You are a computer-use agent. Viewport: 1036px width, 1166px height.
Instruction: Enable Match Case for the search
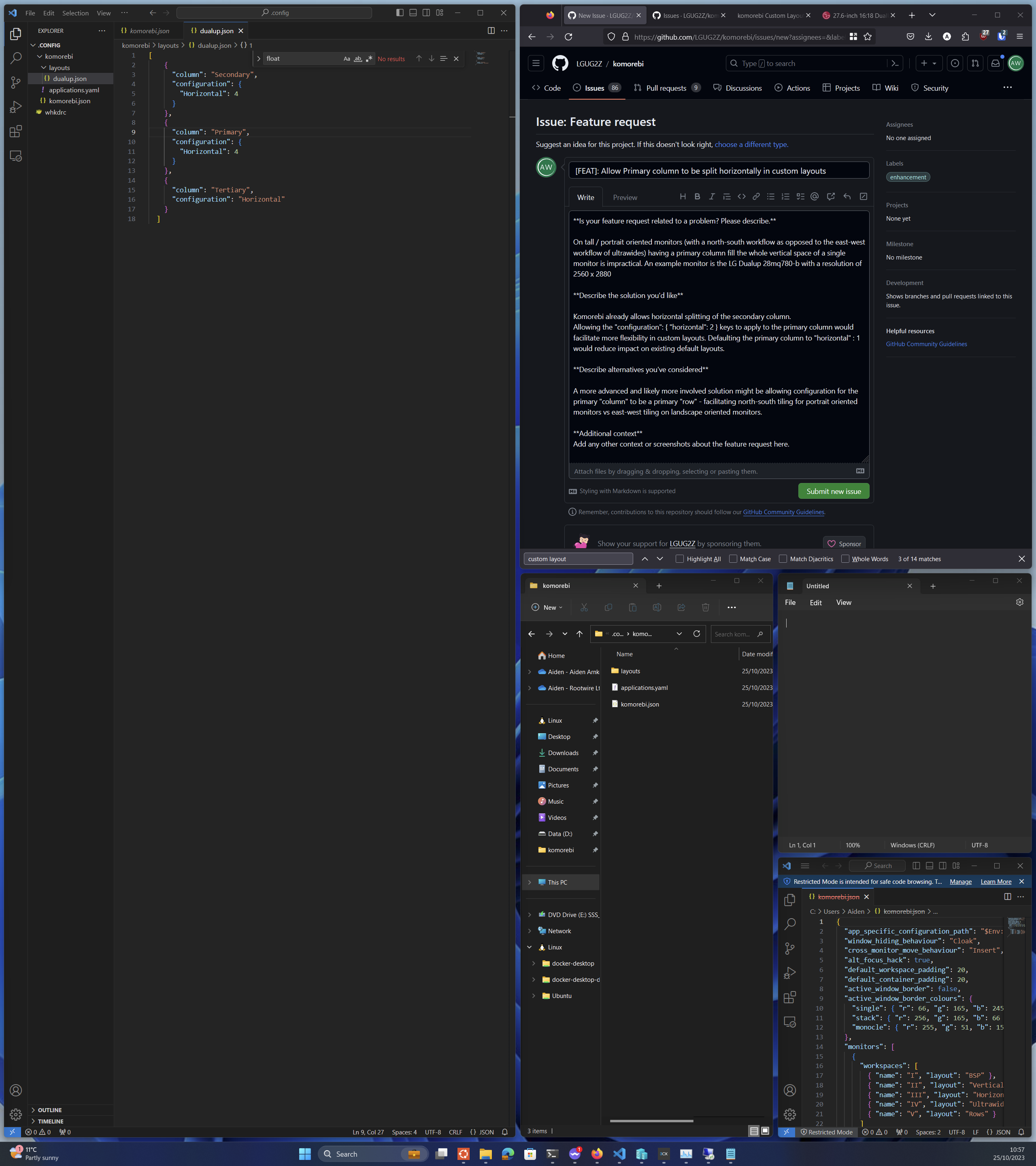coord(732,558)
